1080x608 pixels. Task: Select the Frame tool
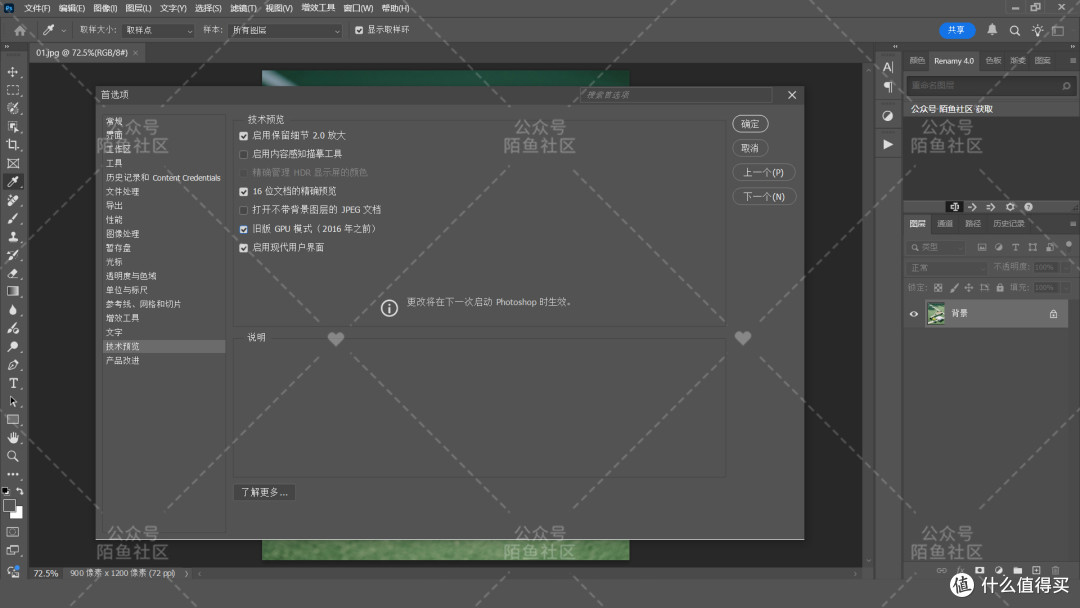(x=12, y=163)
